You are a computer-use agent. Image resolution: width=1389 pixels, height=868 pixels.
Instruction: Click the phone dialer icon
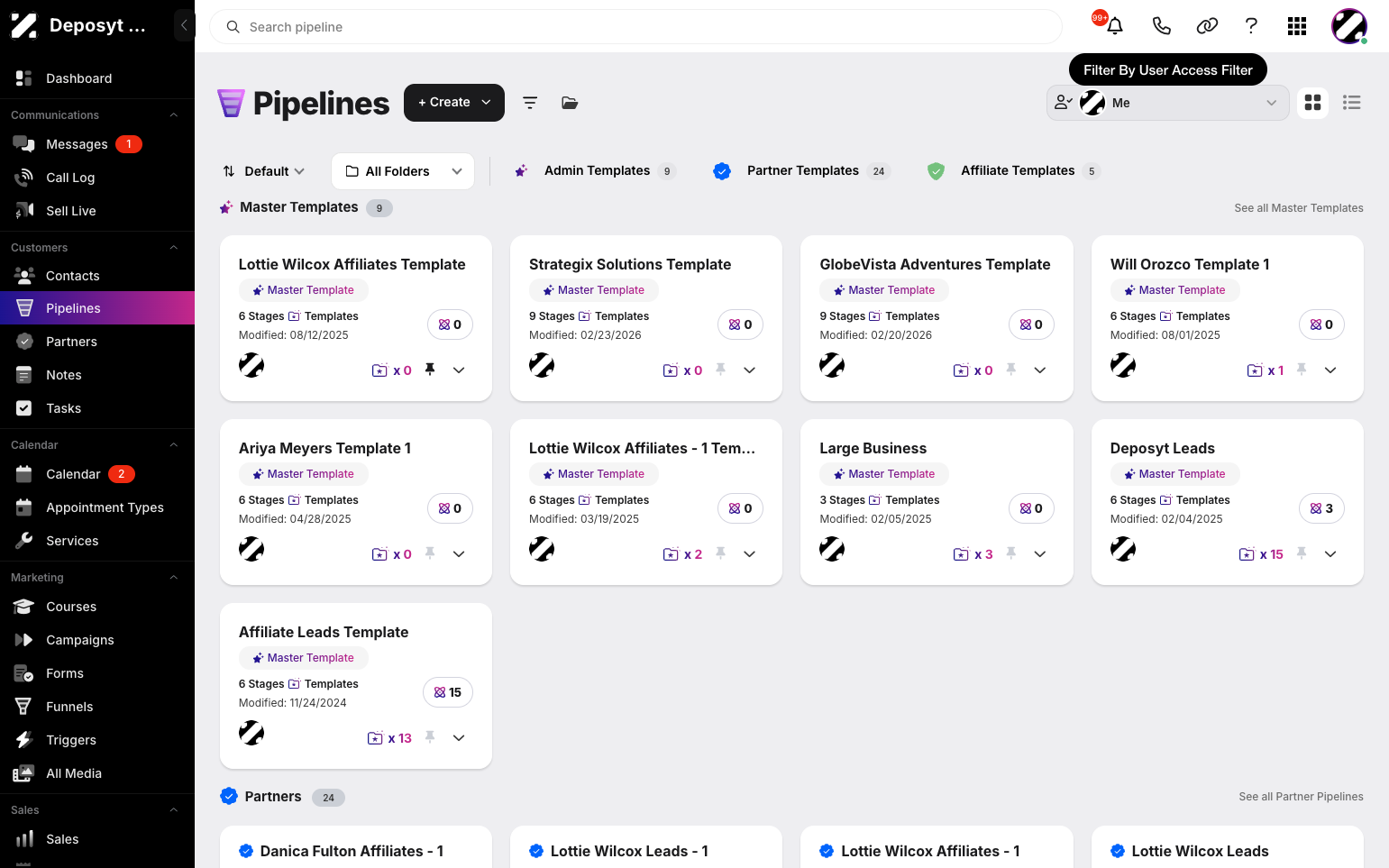tap(1161, 26)
